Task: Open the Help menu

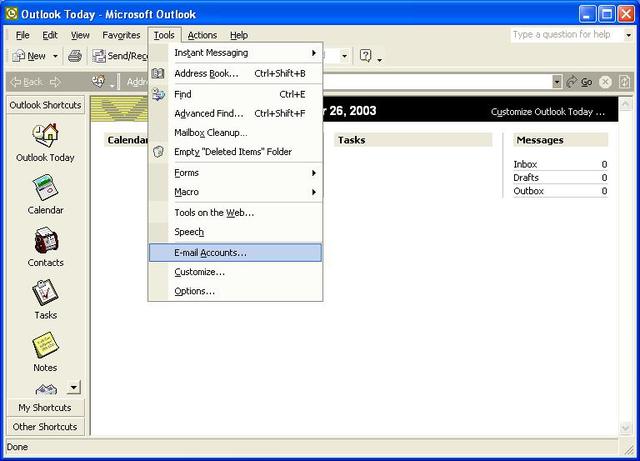Action: tap(239, 35)
